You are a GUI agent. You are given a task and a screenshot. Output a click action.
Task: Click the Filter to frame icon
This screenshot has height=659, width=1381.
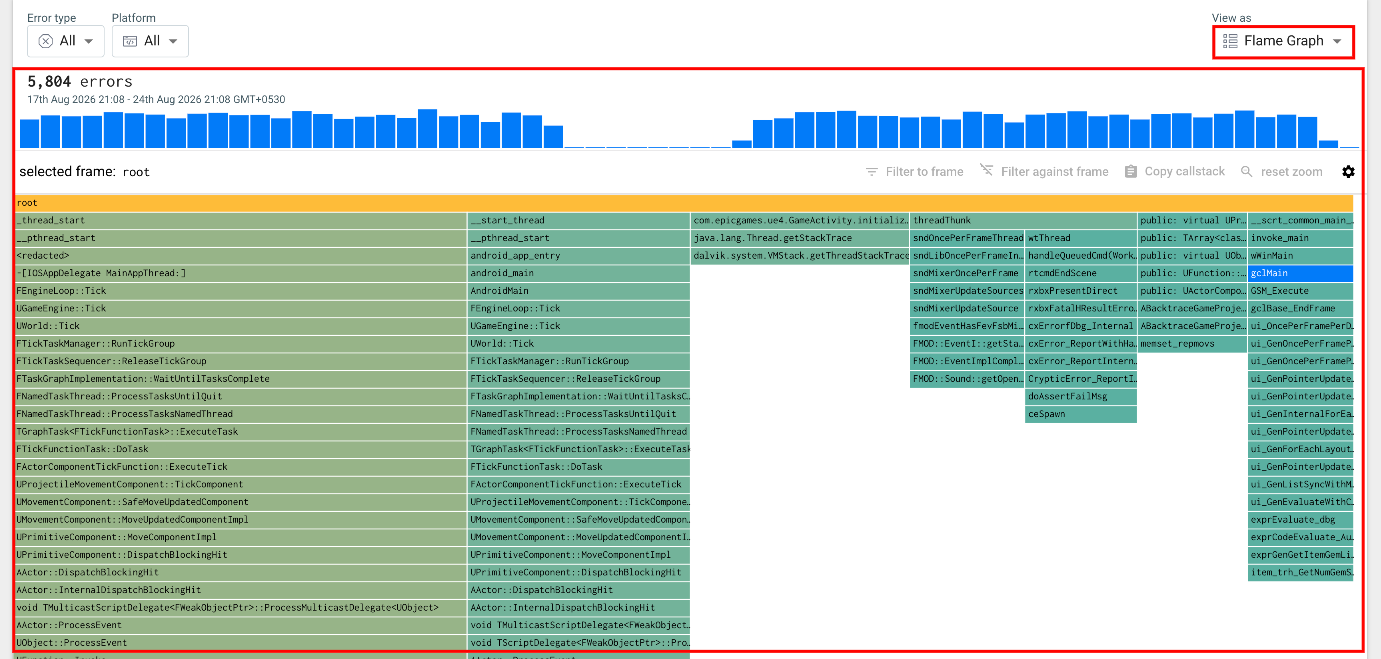(872, 172)
